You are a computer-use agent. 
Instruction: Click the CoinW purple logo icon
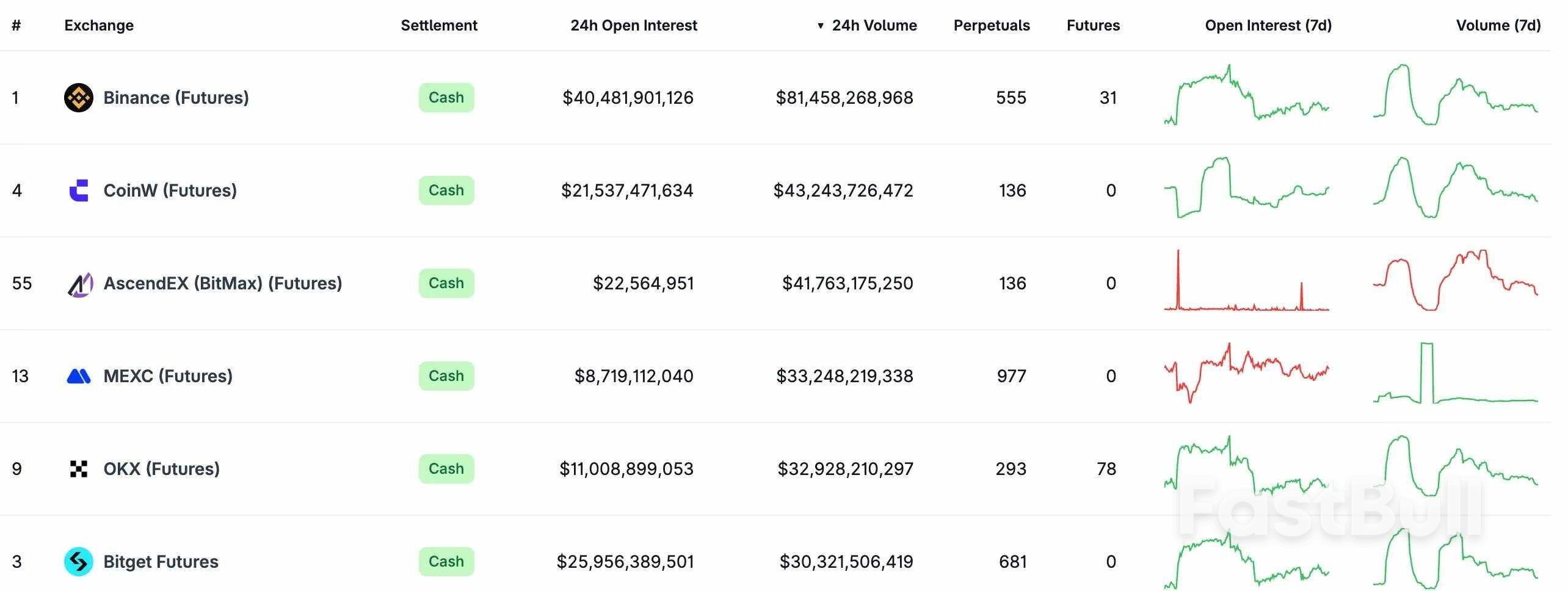click(78, 190)
